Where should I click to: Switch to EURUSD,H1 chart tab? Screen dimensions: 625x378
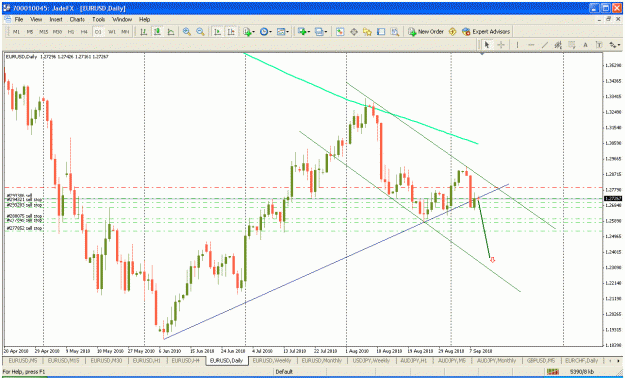(146, 361)
